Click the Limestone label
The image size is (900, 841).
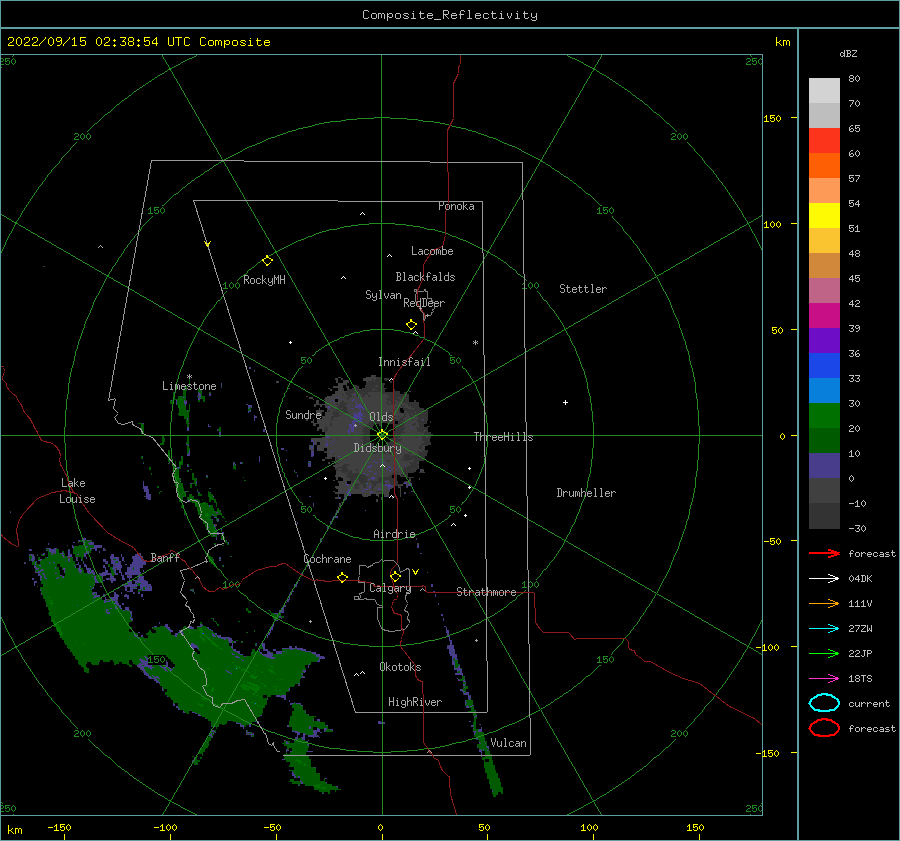pos(189,386)
